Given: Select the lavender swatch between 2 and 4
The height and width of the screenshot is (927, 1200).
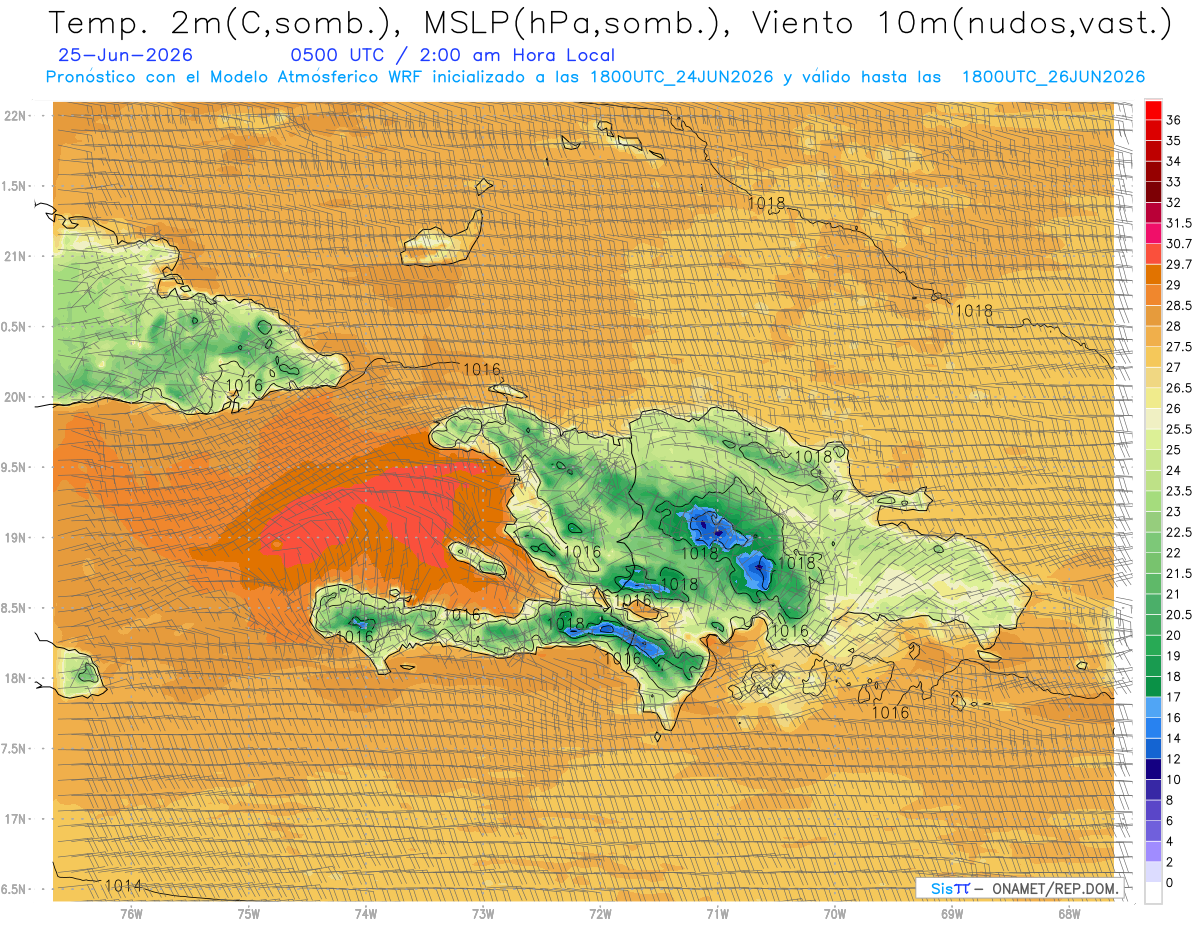Looking at the screenshot, I should pos(1153,850).
